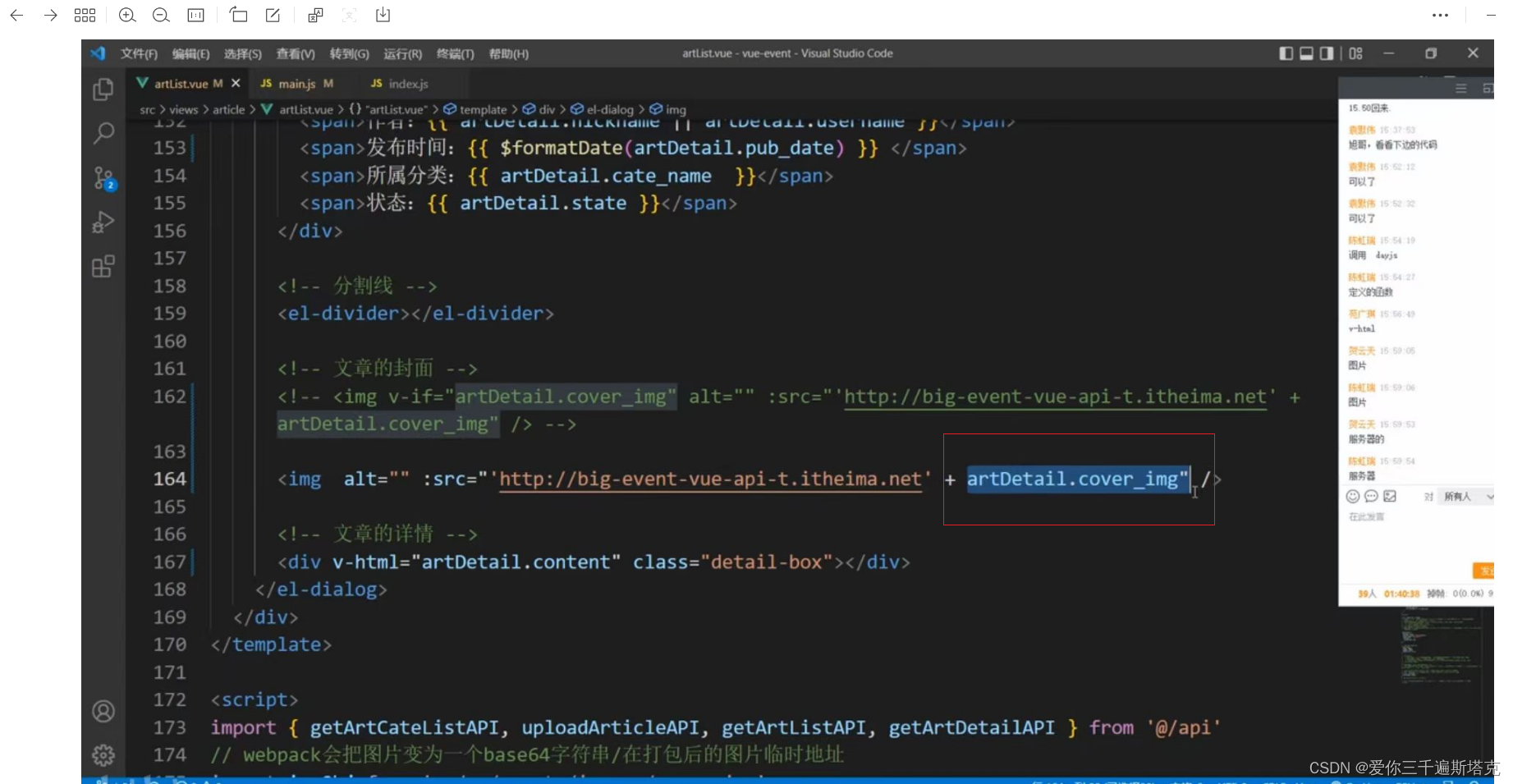This screenshot has width=1513, height=784.
Task: Open the 终端(T) menu
Action: (x=455, y=53)
